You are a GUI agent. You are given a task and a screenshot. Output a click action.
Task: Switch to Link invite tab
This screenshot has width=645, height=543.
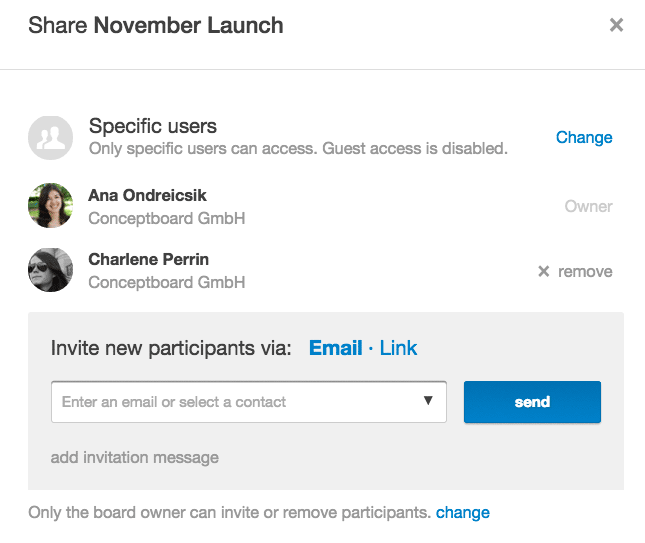coord(398,348)
